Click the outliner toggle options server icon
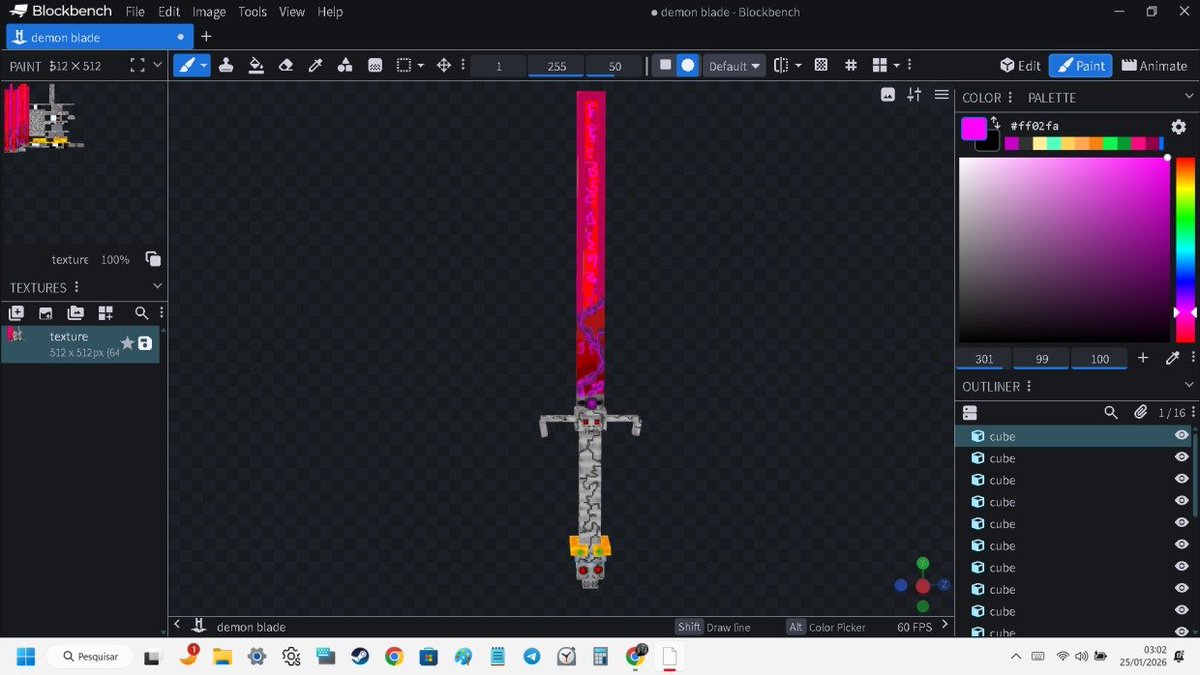The height and width of the screenshot is (675, 1200). 969,412
